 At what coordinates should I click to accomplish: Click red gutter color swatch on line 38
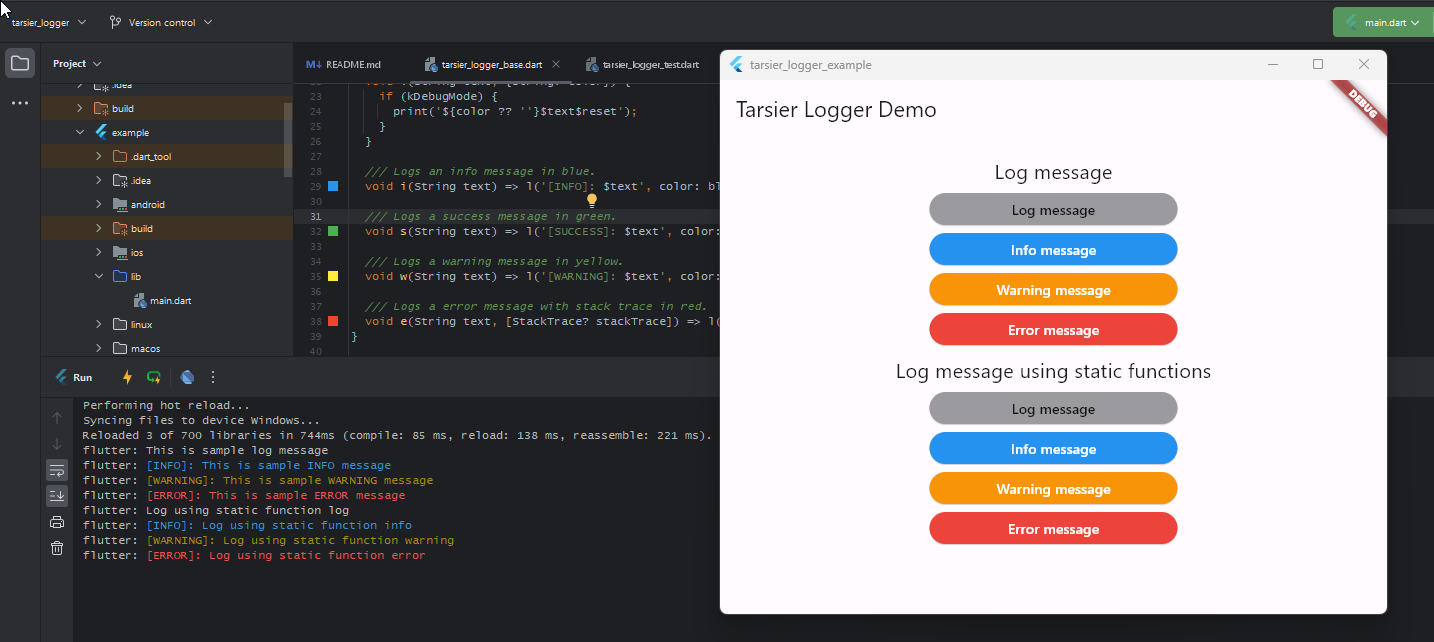[333, 321]
